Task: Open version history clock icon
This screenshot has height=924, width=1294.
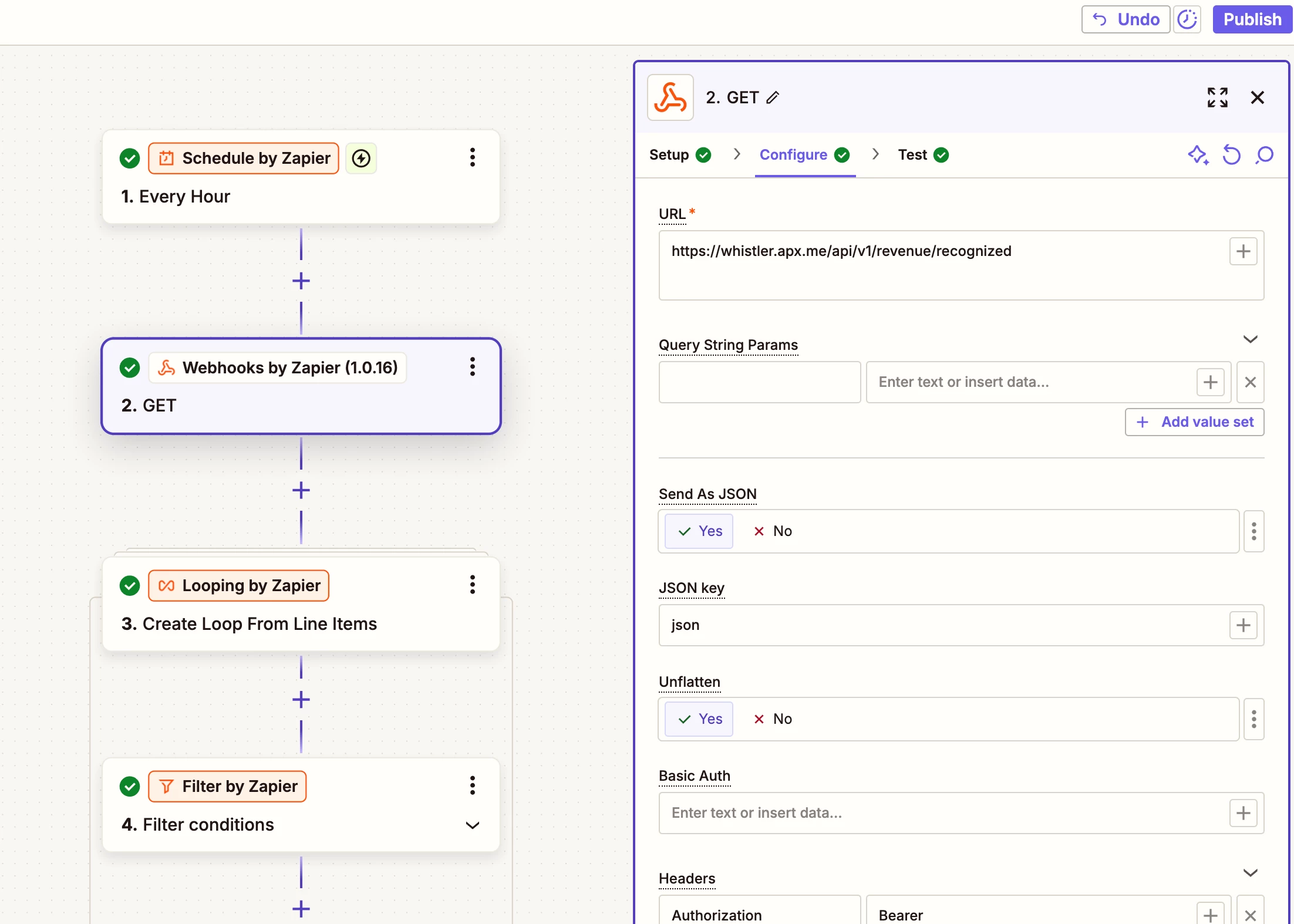Action: tap(1187, 19)
